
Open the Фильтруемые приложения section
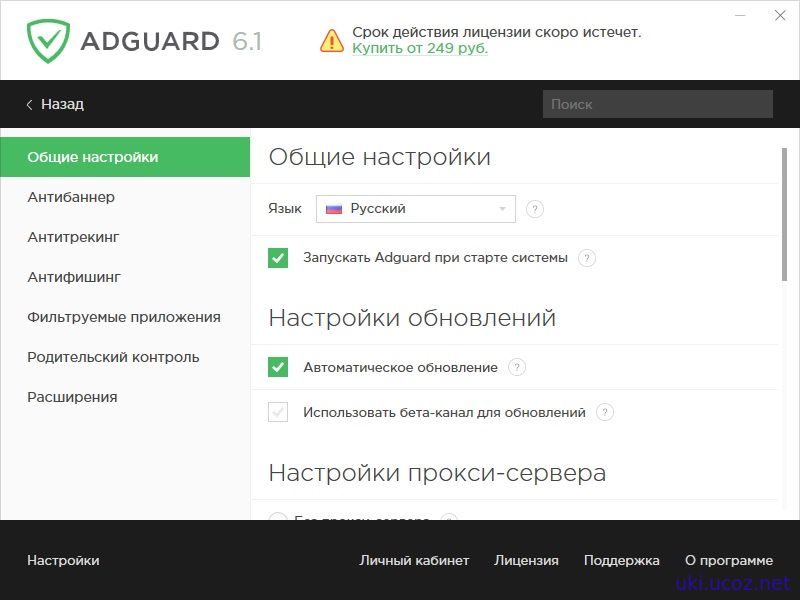pos(125,317)
